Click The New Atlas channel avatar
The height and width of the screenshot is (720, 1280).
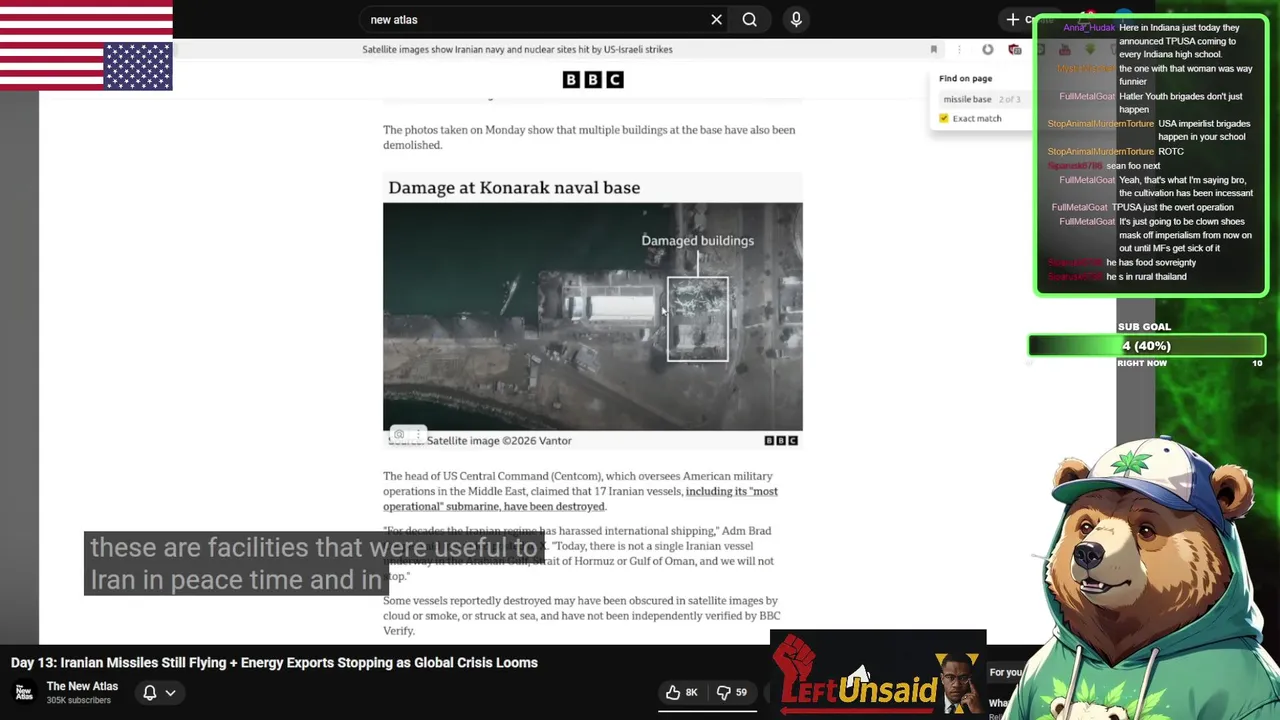[24, 692]
